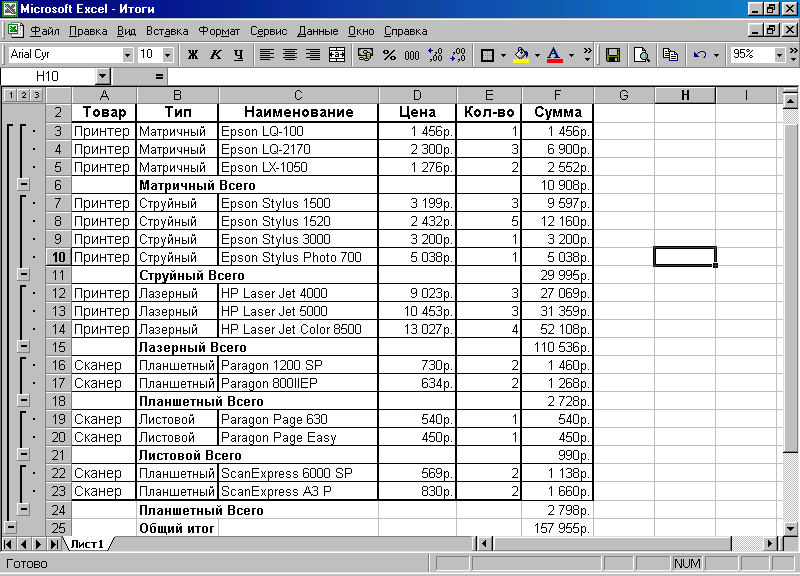Click the edit formula equals sign

coord(159,77)
